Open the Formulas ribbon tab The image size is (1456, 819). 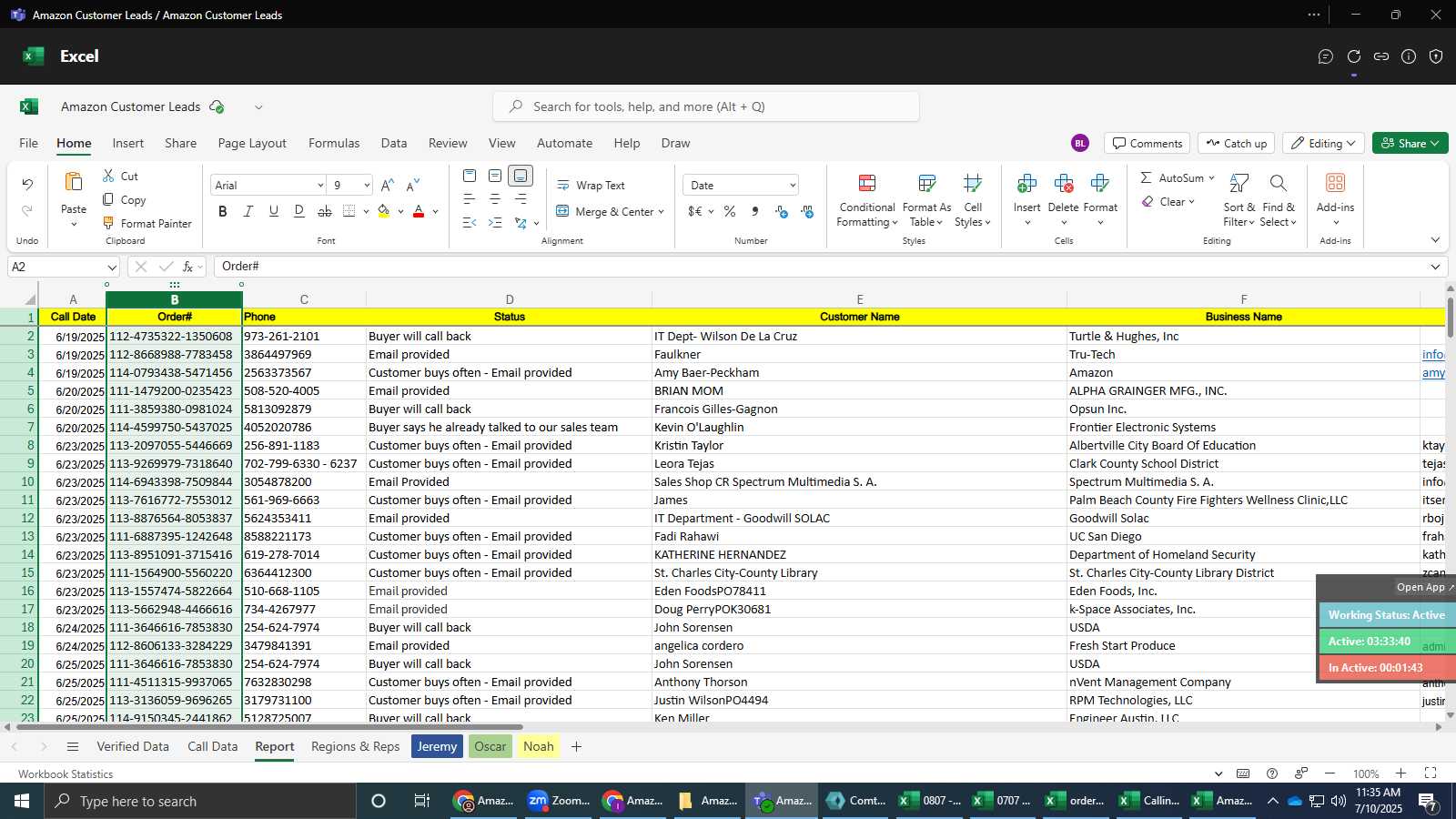coord(334,143)
